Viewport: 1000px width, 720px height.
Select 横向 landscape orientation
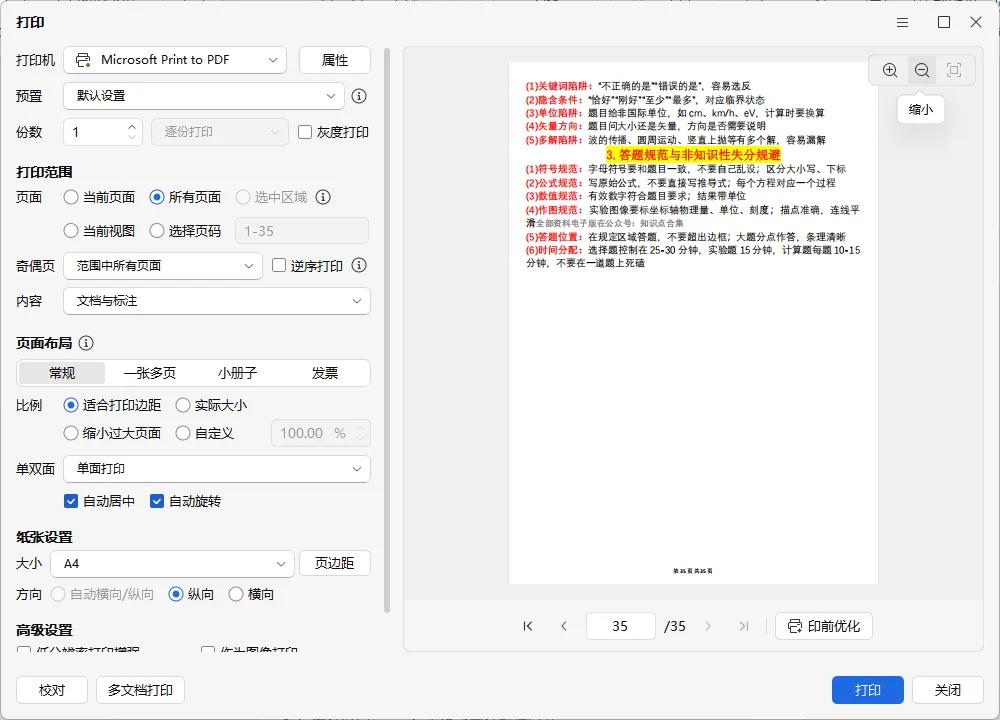coord(236,594)
